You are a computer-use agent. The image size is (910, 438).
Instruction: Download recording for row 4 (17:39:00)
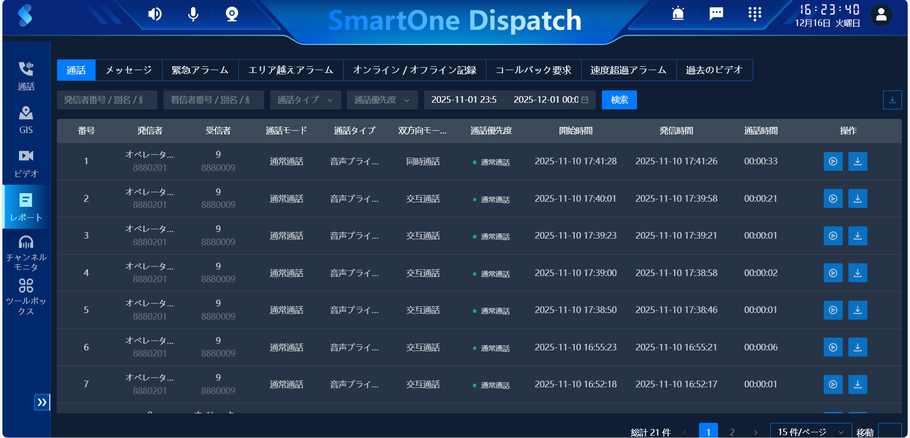pyautogui.click(x=858, y=273)
